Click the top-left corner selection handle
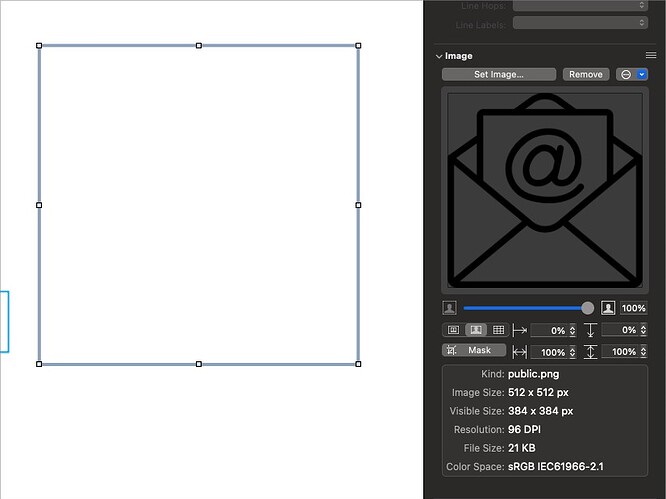 (39, 45)
